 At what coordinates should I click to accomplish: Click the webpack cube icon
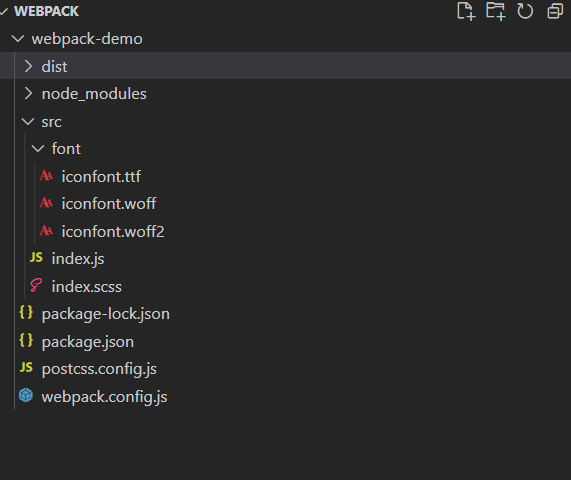tap(26, 396)
